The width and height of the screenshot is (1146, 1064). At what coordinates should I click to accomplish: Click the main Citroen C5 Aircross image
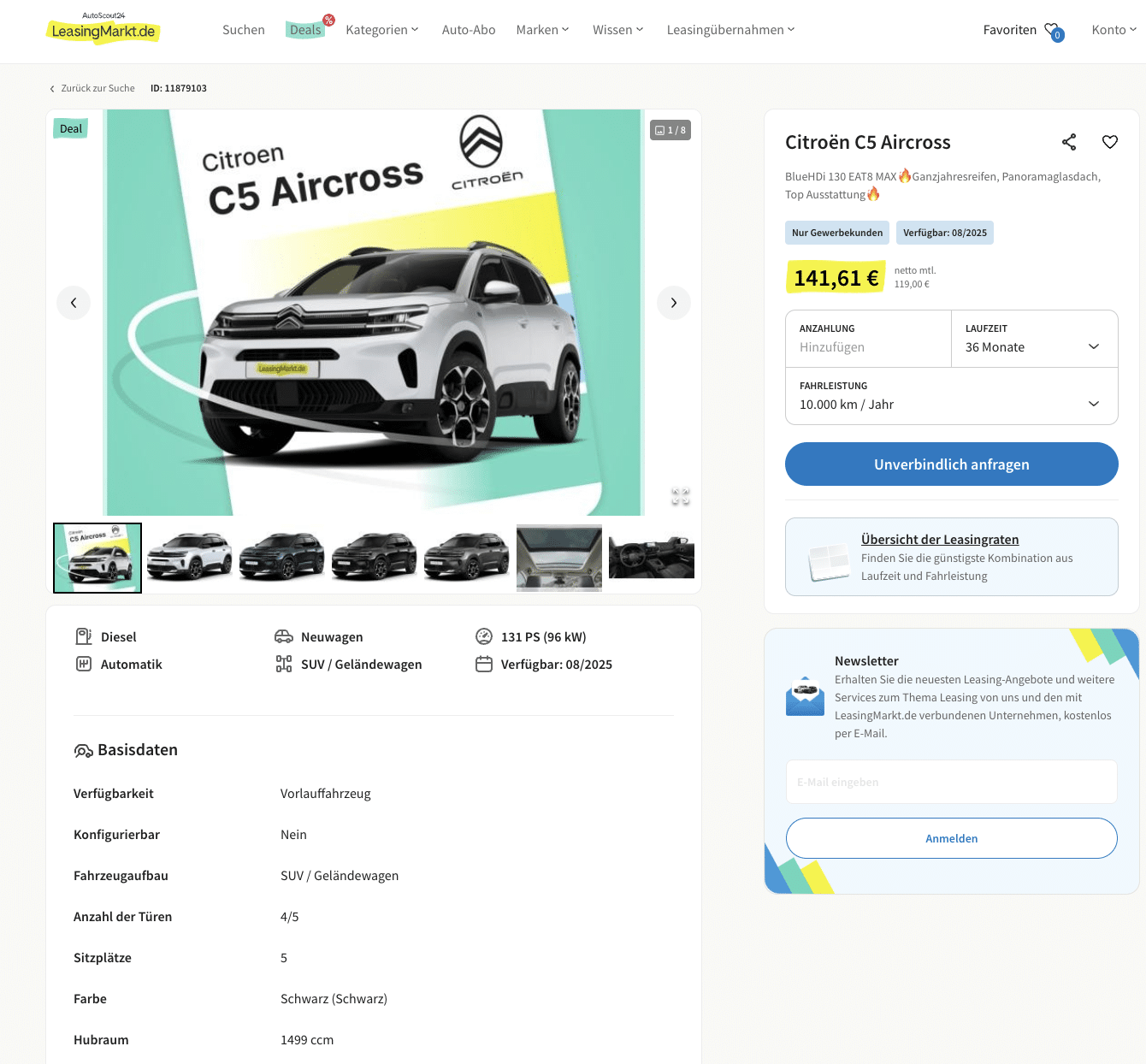(x=374, y=312)
